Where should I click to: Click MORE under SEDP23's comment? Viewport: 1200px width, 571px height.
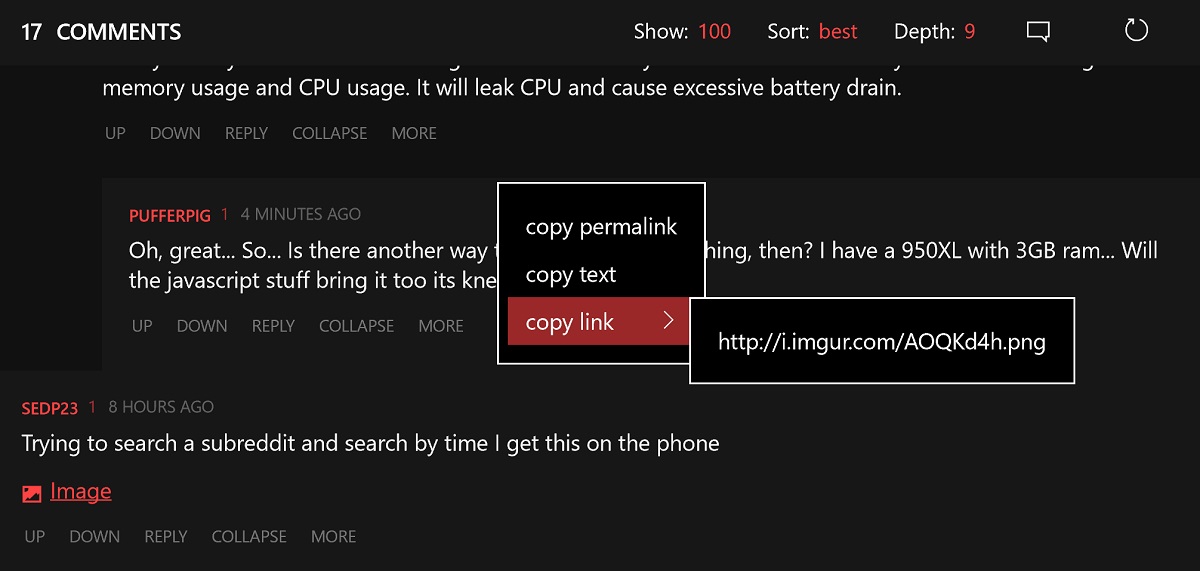[x=333, y=537]
